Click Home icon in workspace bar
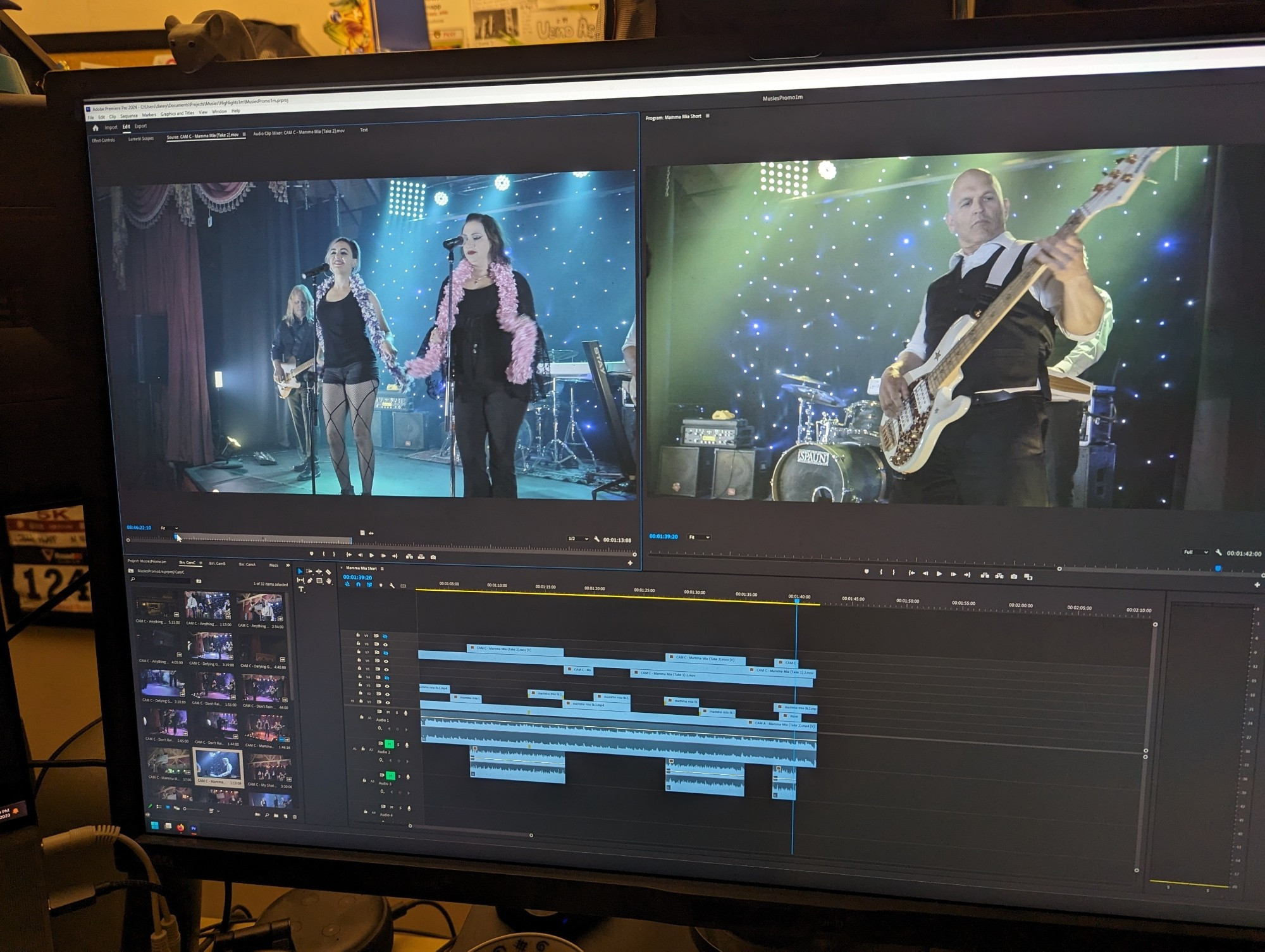 [96, 128]
